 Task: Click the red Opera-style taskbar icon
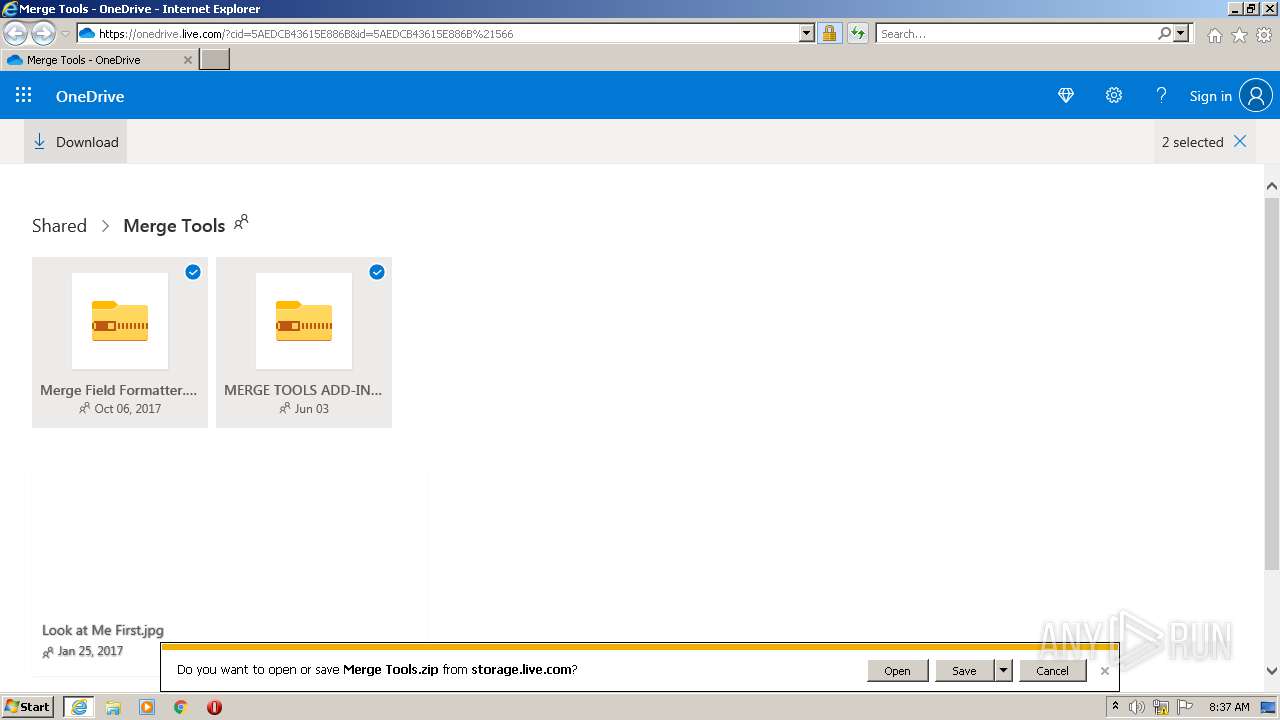tap(214, 707)
